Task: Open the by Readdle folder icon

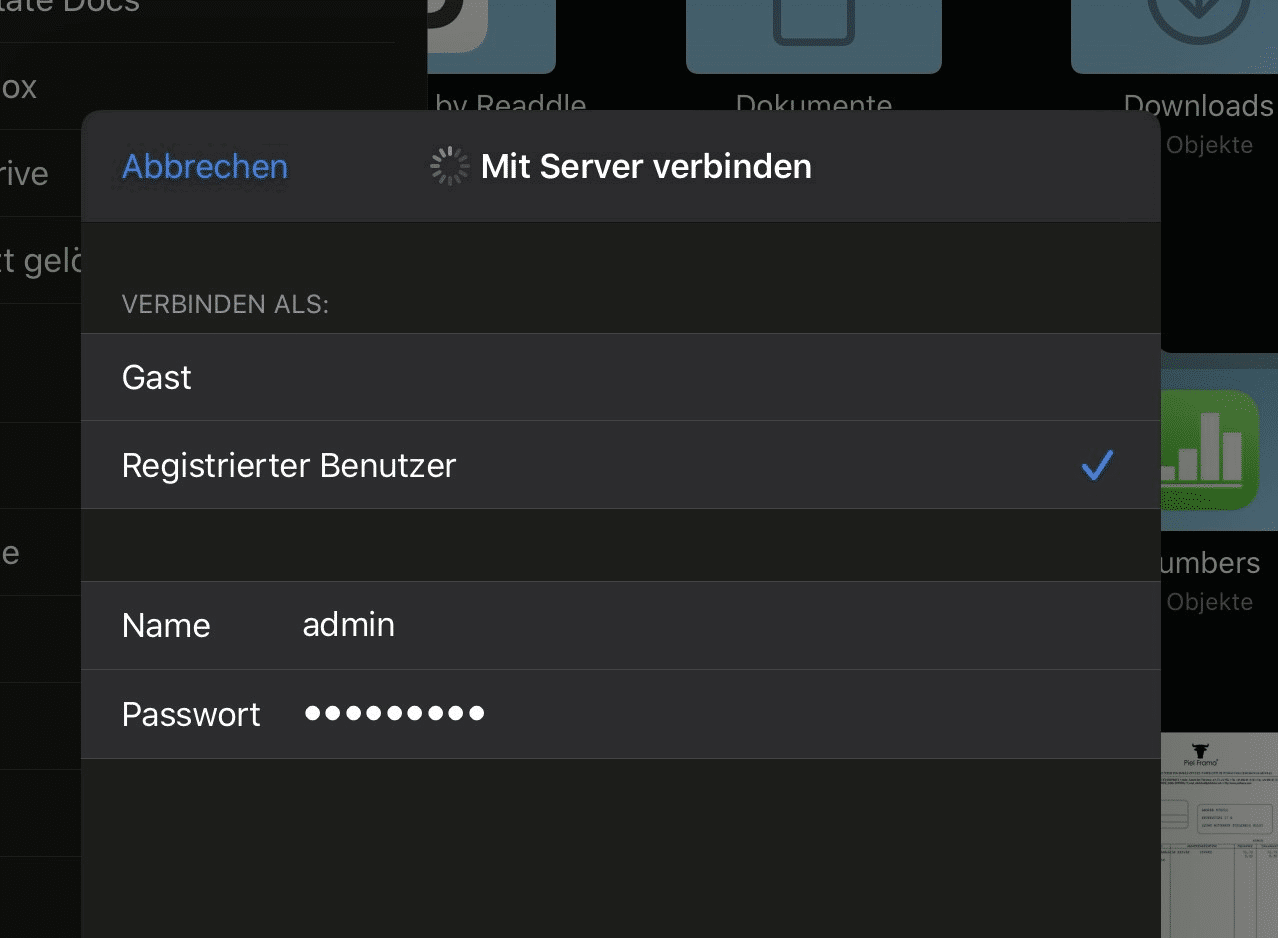Action: pos(490,30)
